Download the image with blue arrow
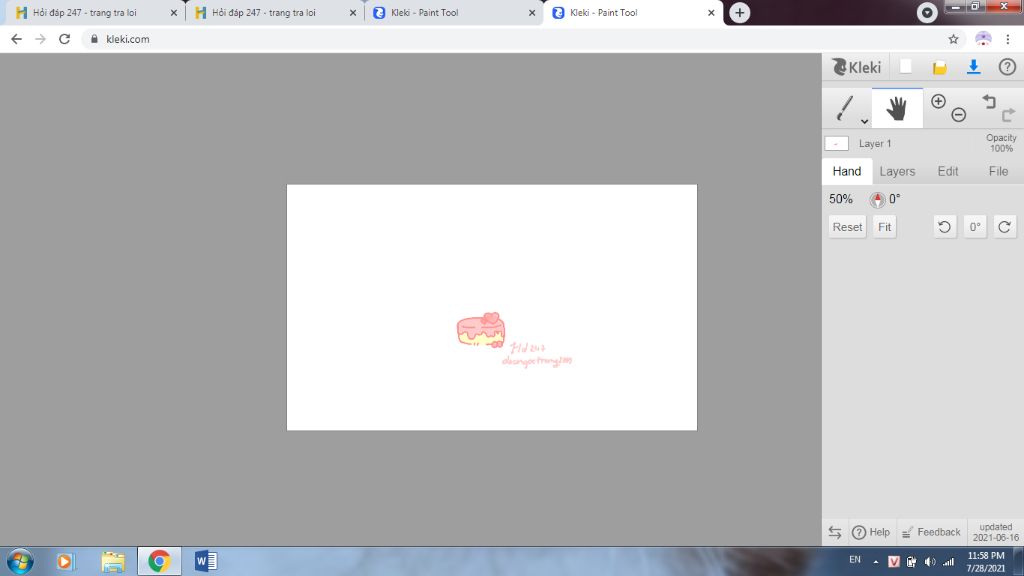 tap(973, 67)
